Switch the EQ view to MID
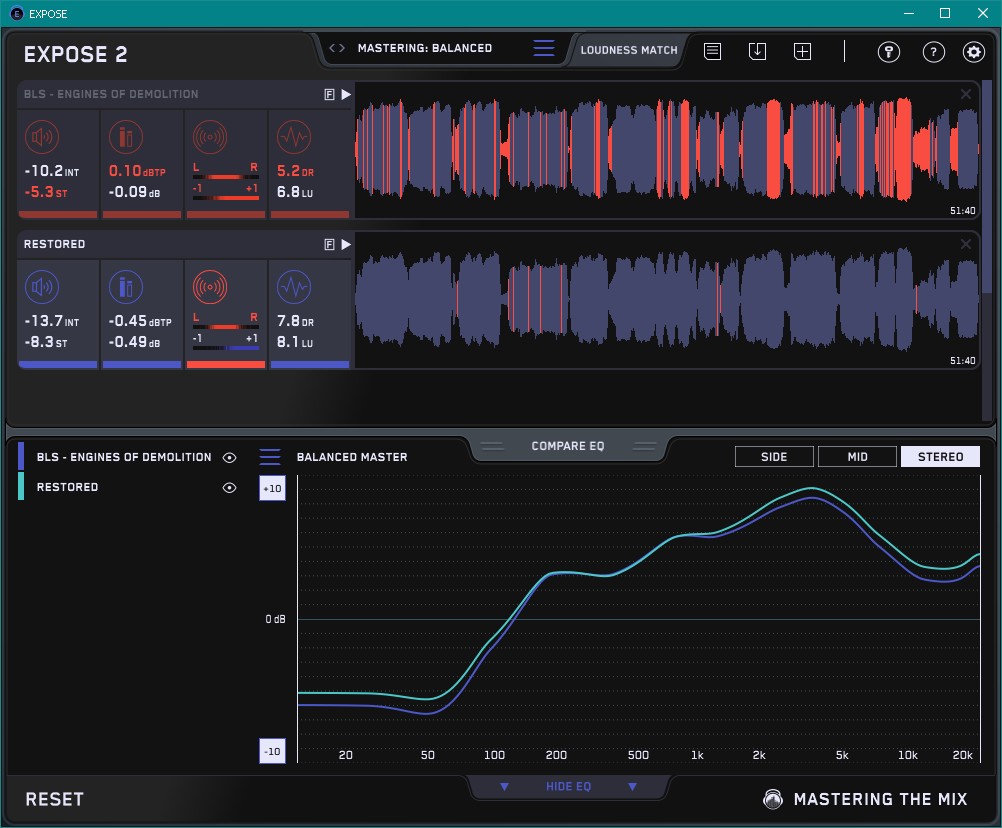The width and height of the screenshot is (1002, 828). pos(856,457)
